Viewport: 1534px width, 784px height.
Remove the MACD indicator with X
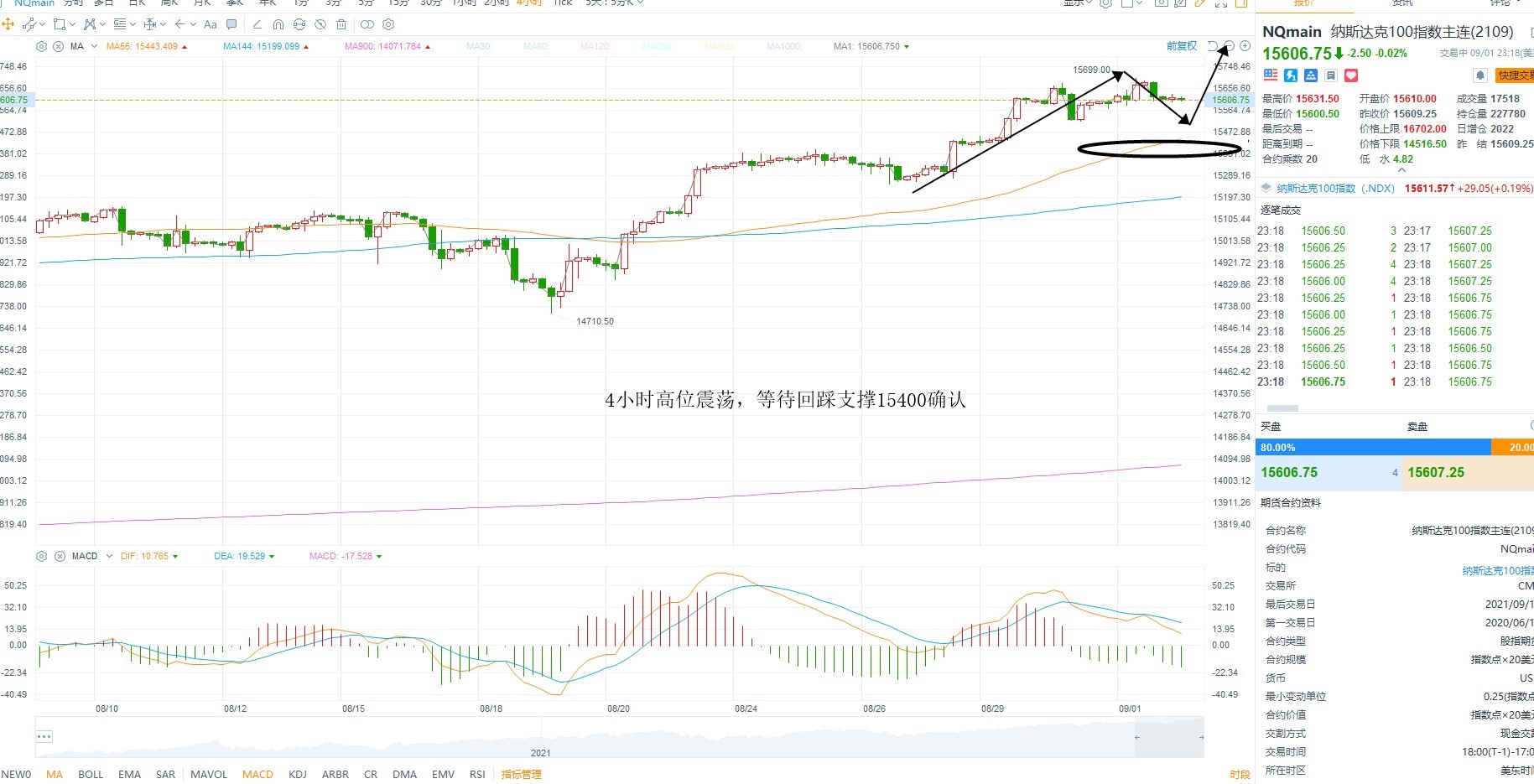coord(60,556)
